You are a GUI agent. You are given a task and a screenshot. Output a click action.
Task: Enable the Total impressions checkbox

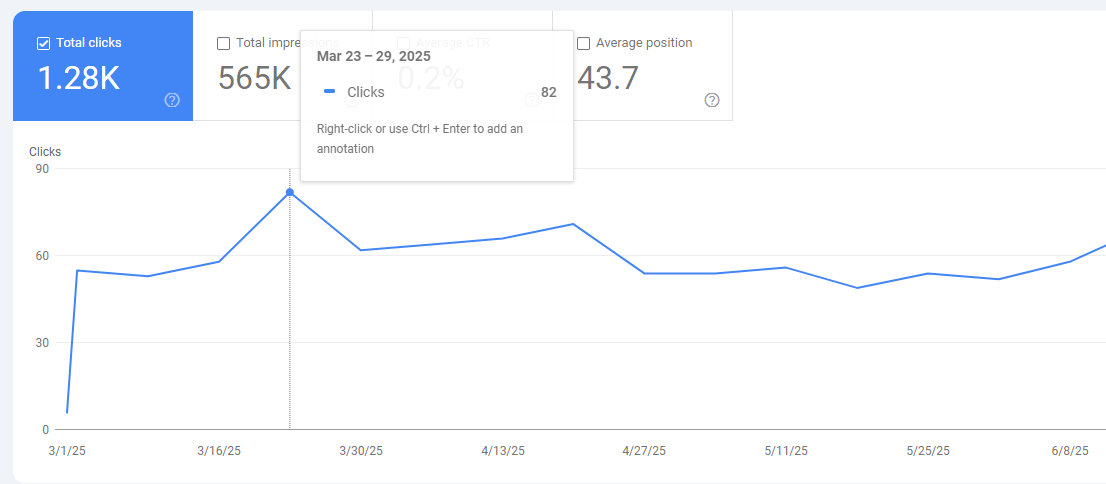tap(223, 43)
